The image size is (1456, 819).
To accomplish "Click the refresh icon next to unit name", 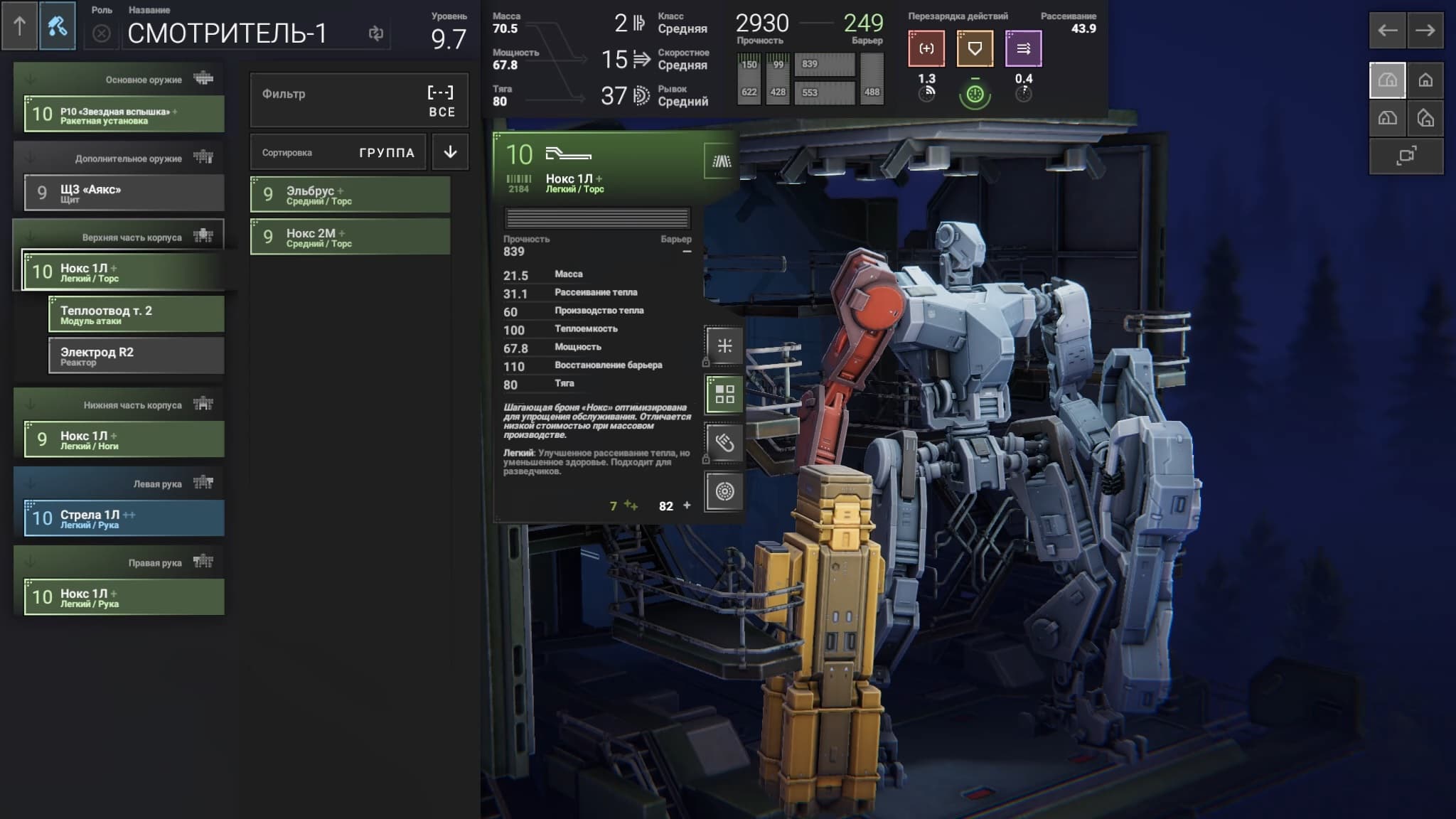I will coord(375,33).
